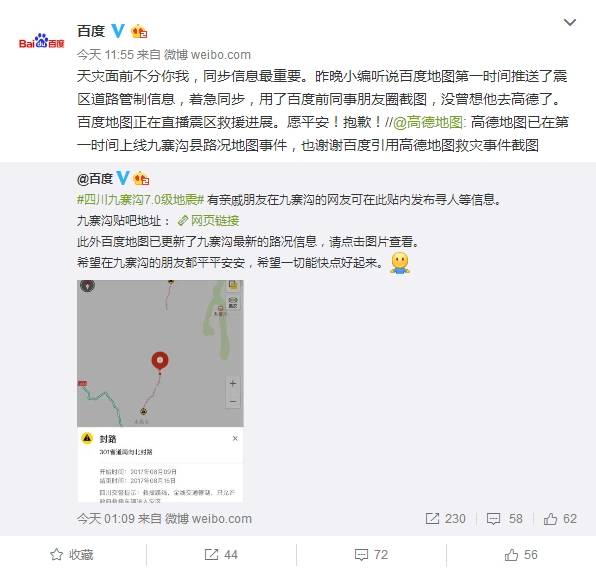Open the quoted @百度 account link

(95, 178)
